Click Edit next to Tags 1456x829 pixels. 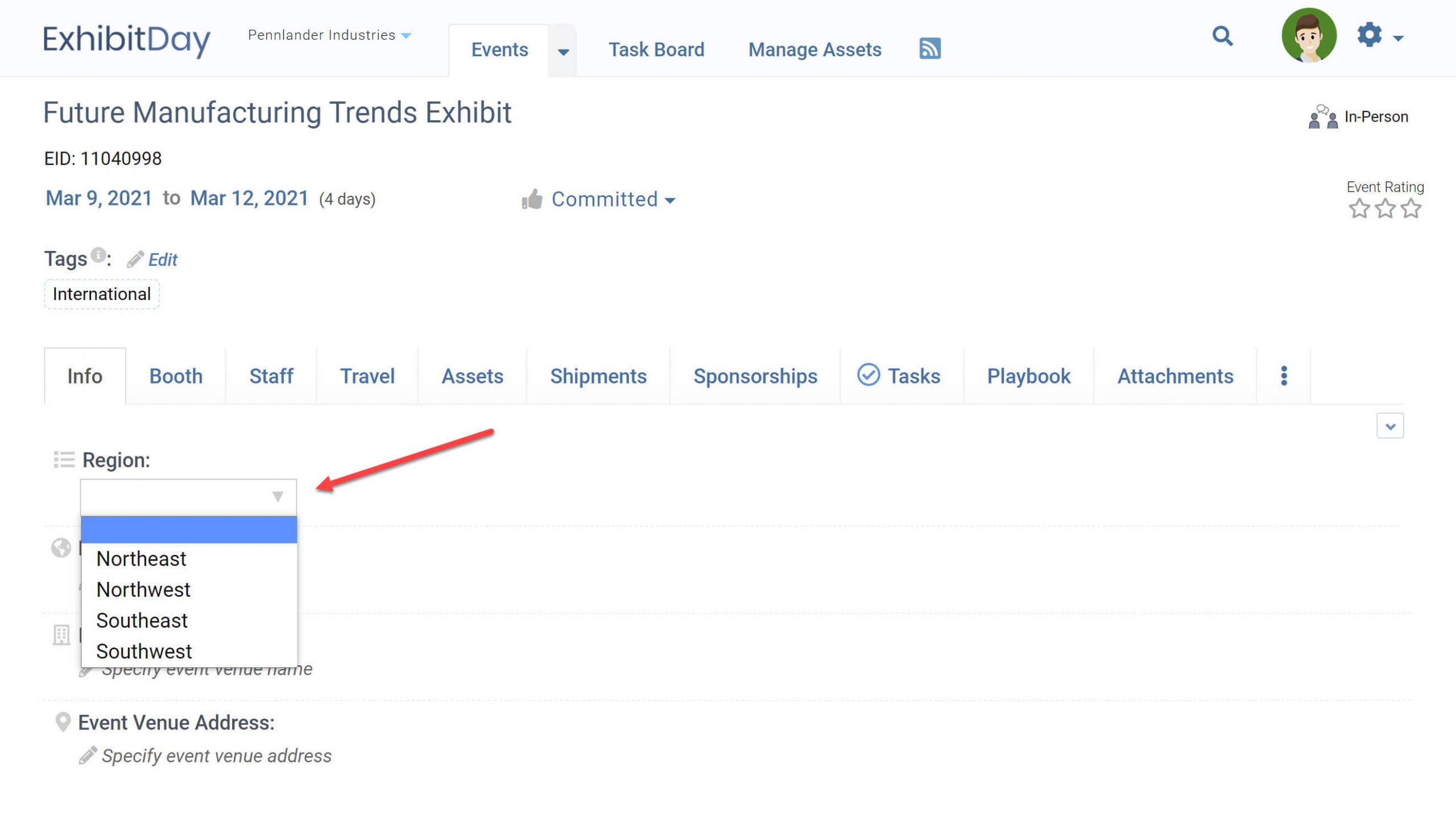(162, 259)
